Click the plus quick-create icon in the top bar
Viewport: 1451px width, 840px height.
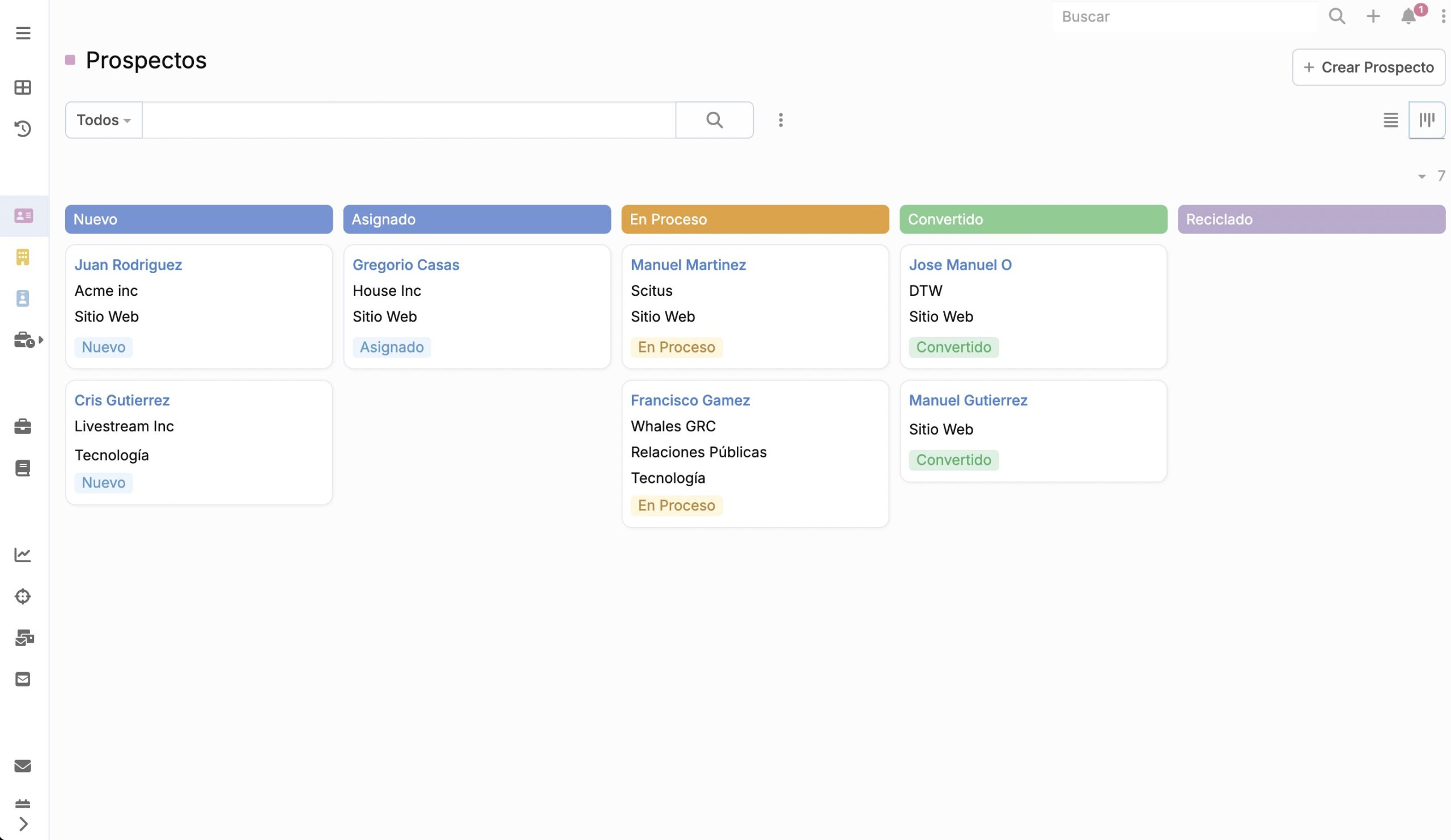pos(1373,16)
